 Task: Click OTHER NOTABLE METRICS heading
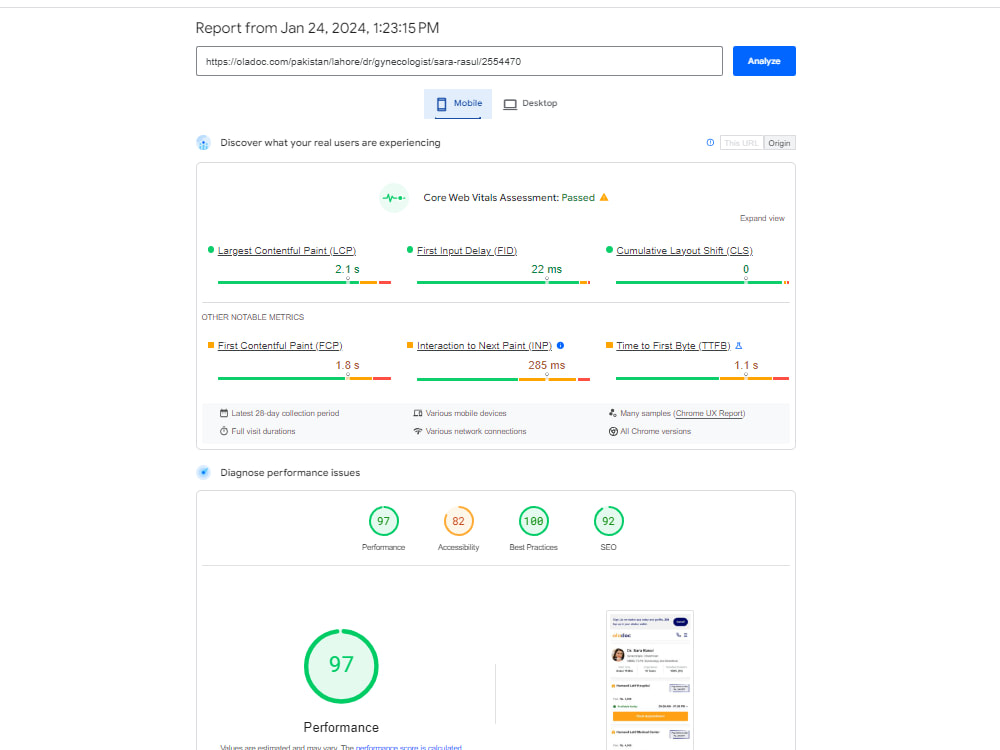(253, 317)
